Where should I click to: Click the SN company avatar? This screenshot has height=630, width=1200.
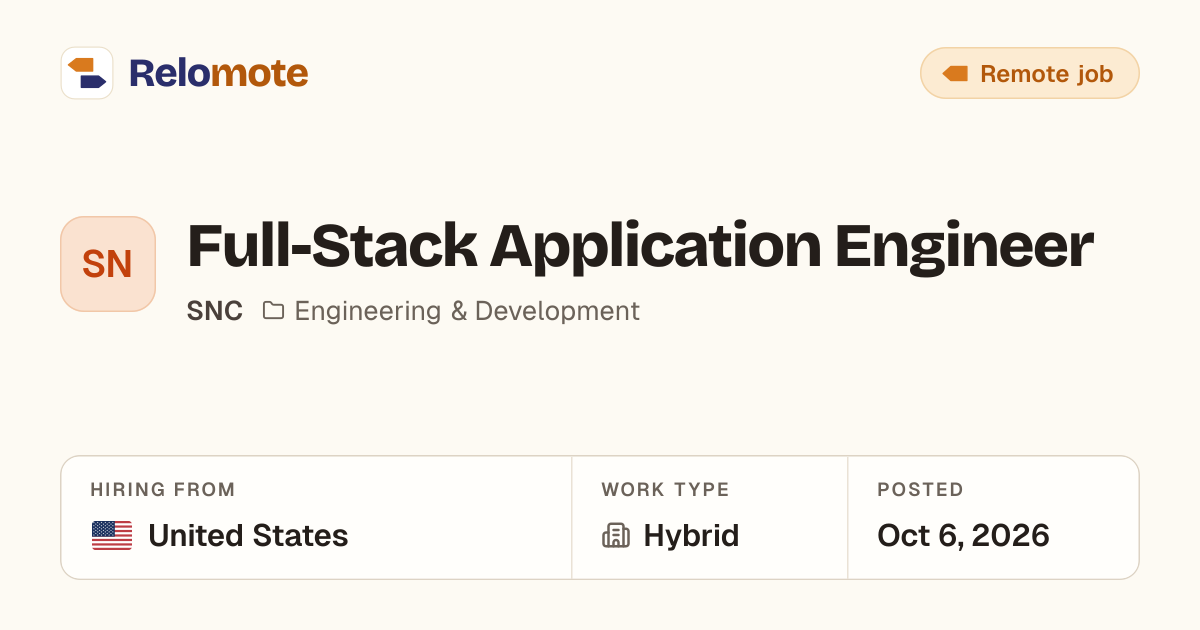108,264
